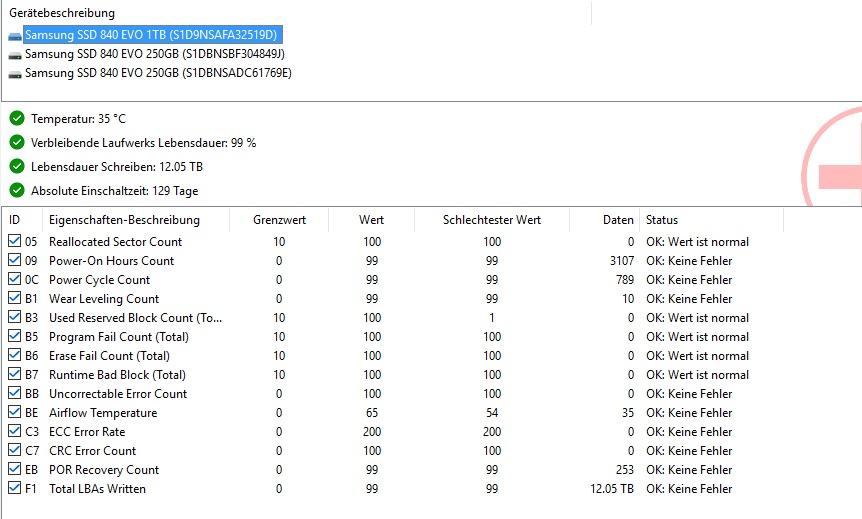Click the 12.05 TB data value in Total LBAs row
Screen dimensions: 862x519
tap(612, 489)
